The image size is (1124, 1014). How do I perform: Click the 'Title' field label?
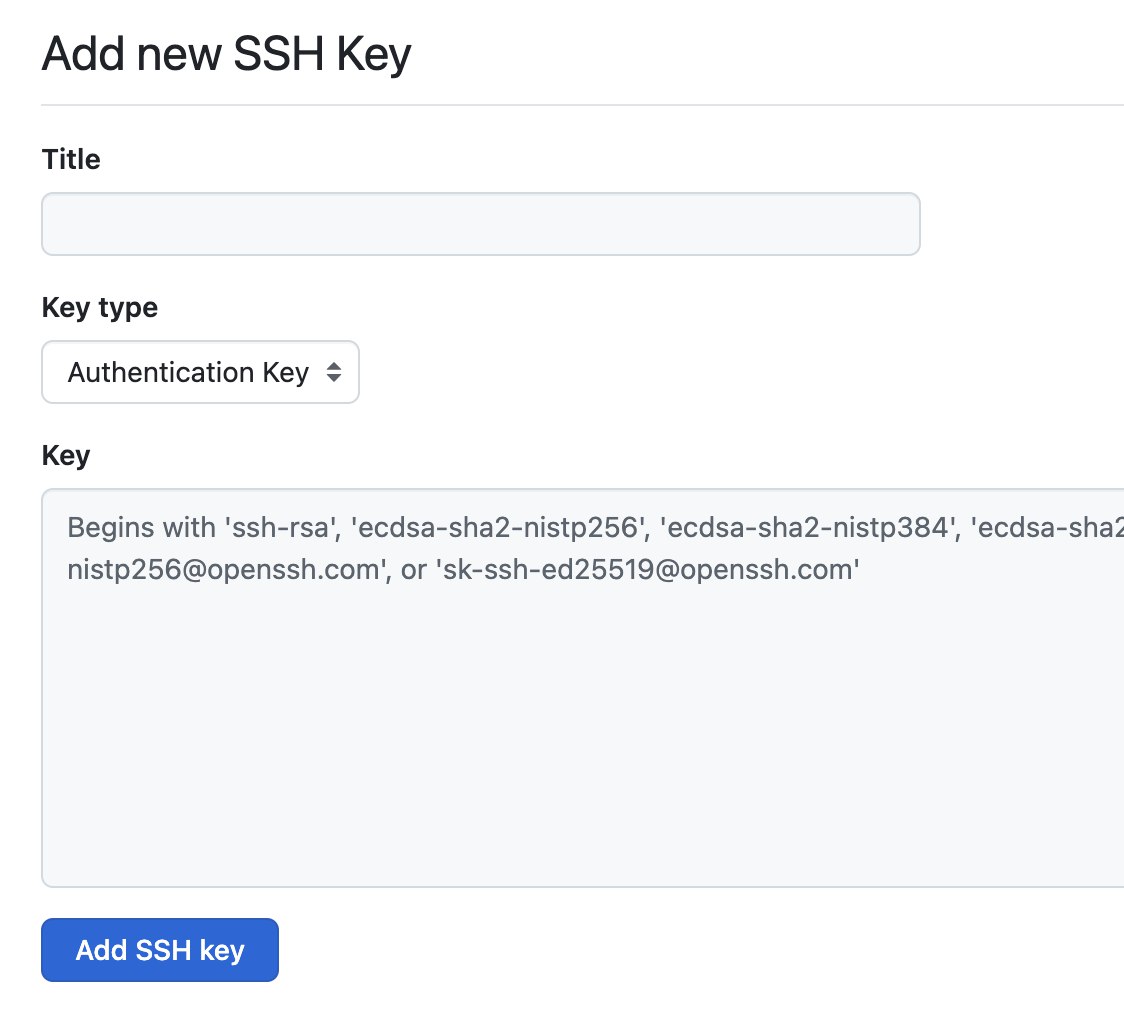[x=71, y=159]
